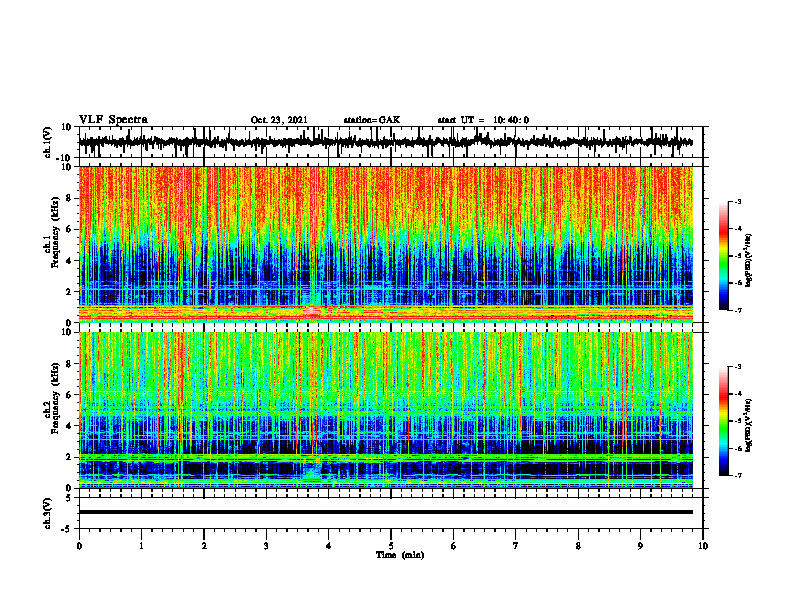Click the "-7" tick on ch.2 colorbar
792x612 pixels.
pos(738,476)
